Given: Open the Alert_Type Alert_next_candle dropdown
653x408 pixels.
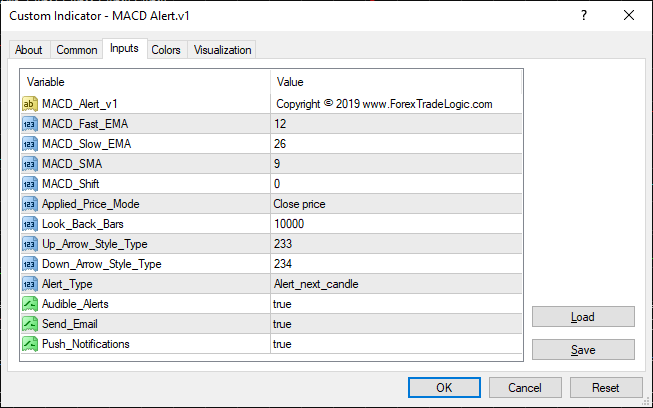Looking at the screenshot, I should [x=396, y=283].
